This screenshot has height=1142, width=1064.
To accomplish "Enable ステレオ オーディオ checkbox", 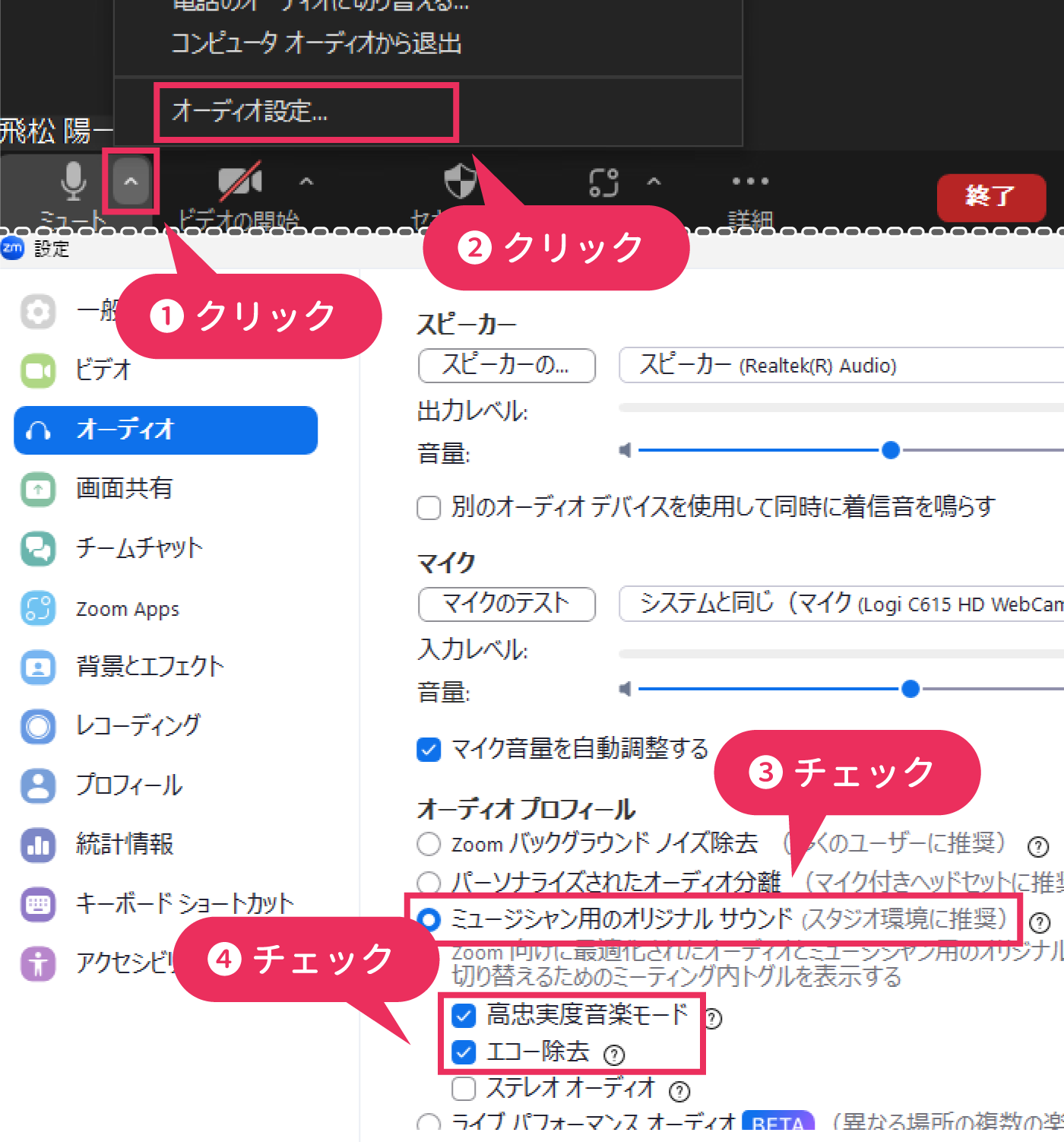I will (x=464, y=1089).
